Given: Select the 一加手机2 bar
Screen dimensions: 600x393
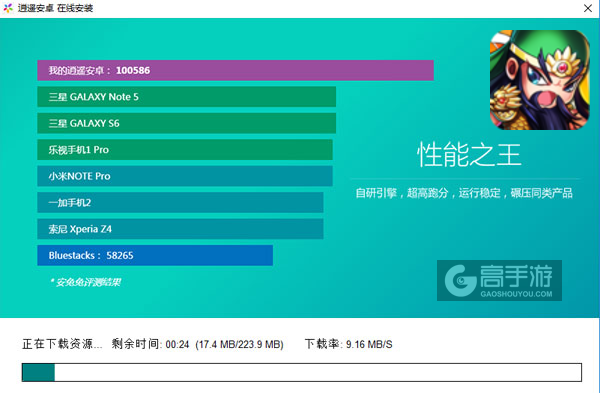Looking at the screenshot, I should tap(180, 202).
